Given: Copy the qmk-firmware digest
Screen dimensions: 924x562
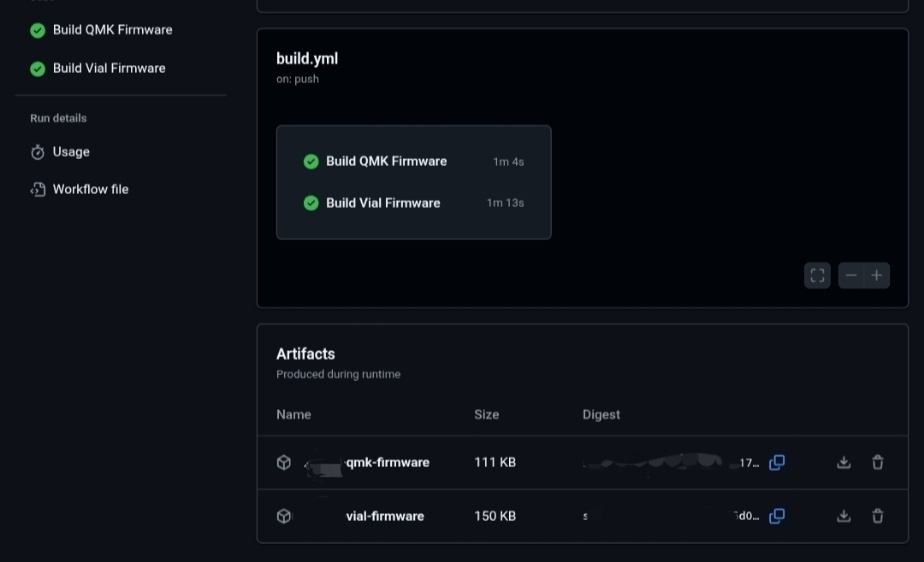Looking at the screenshot, I should [777, 462].
